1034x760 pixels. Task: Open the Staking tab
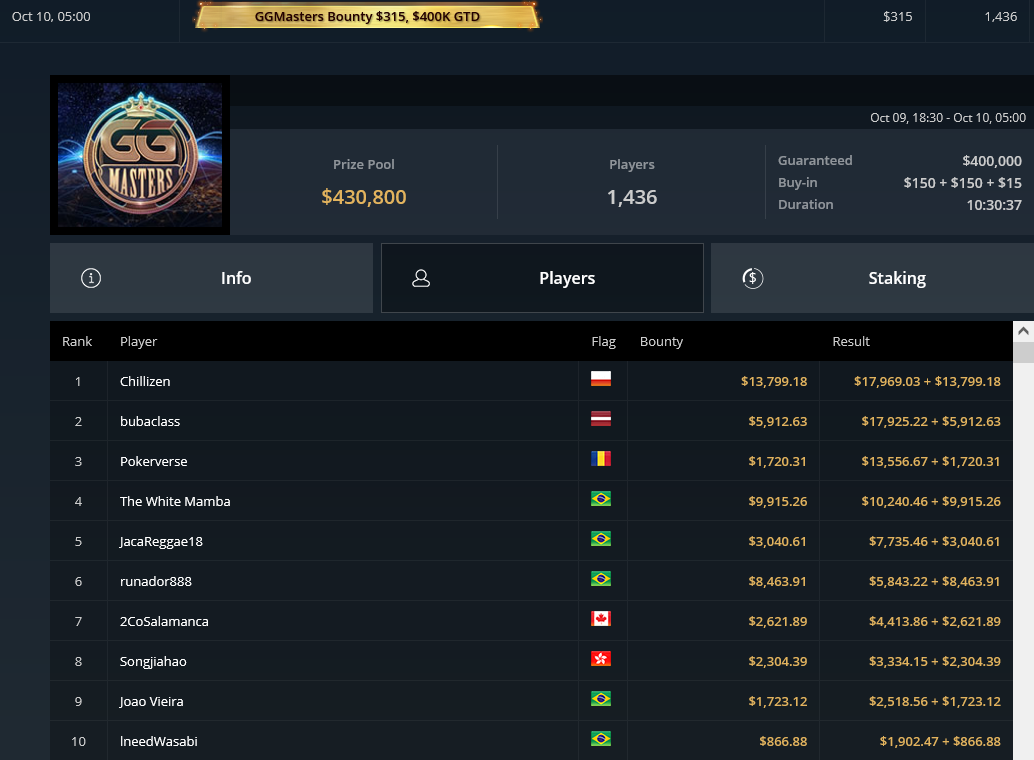tap(872, 278)
